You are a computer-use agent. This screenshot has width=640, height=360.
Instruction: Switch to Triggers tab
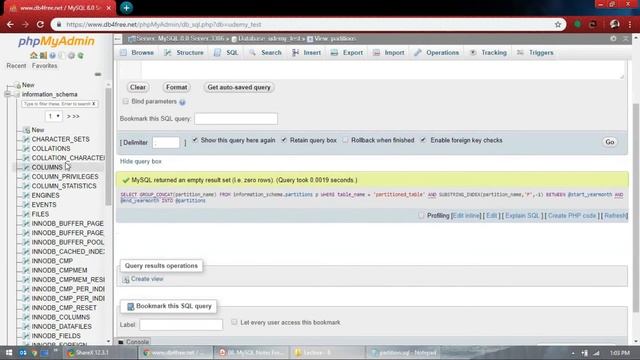tap(536, 53)
